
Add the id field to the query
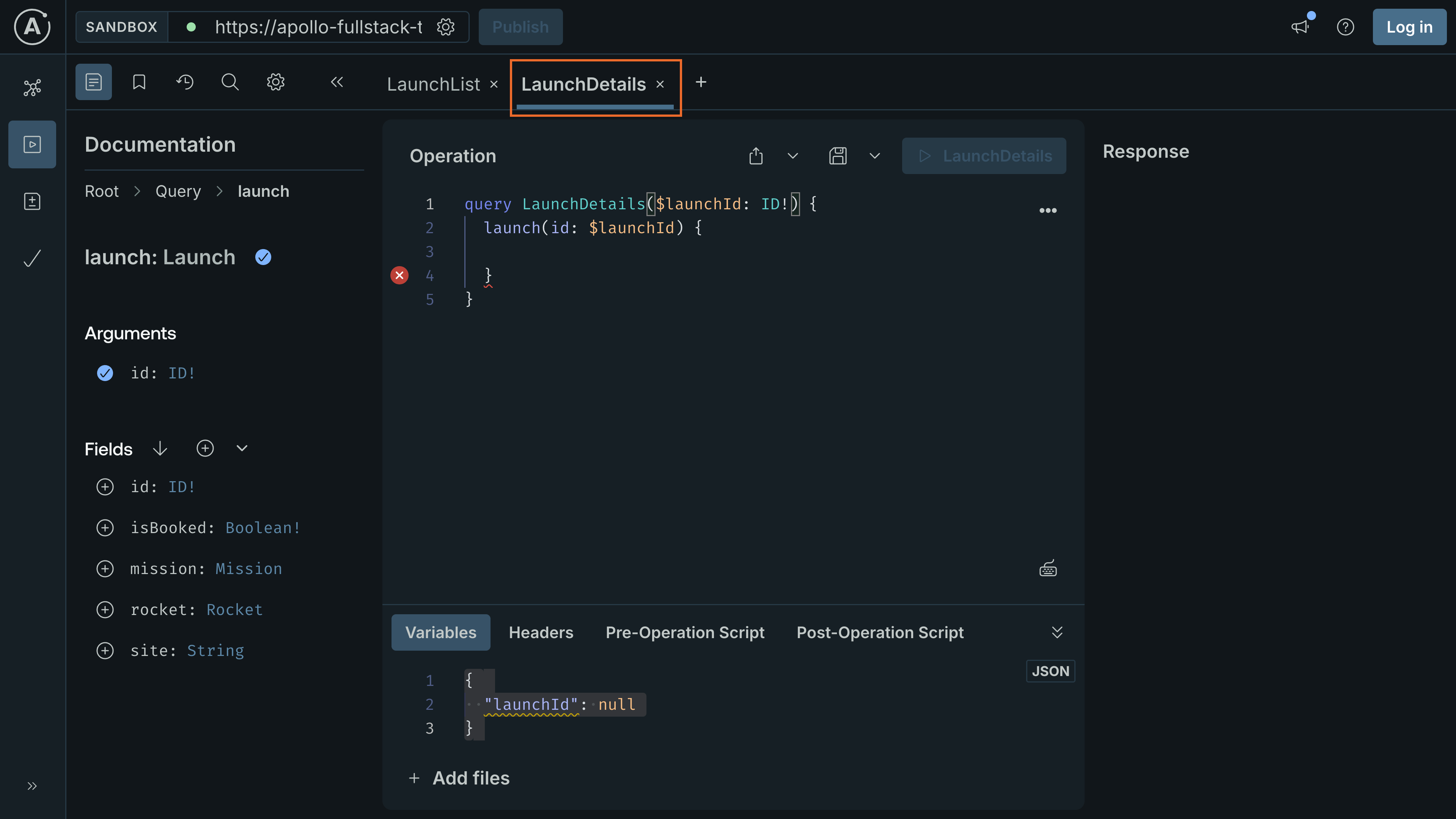(x=105, y=486)
